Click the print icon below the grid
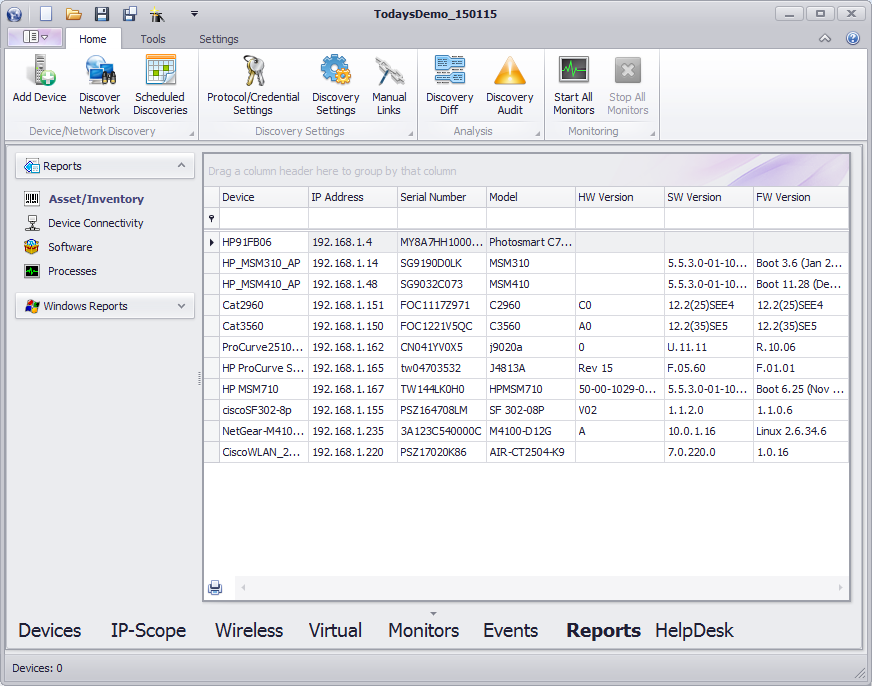872x686 pixels. (x=215, y=587)
